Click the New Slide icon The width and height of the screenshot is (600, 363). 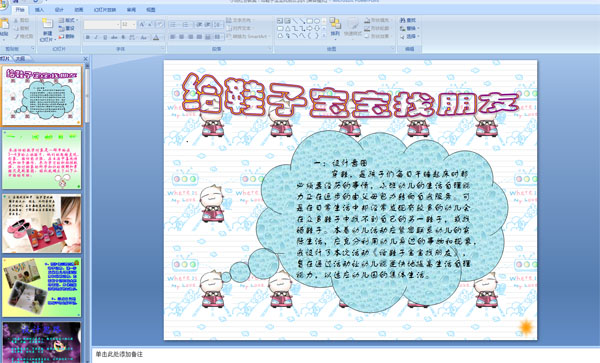tap(47, 24)
